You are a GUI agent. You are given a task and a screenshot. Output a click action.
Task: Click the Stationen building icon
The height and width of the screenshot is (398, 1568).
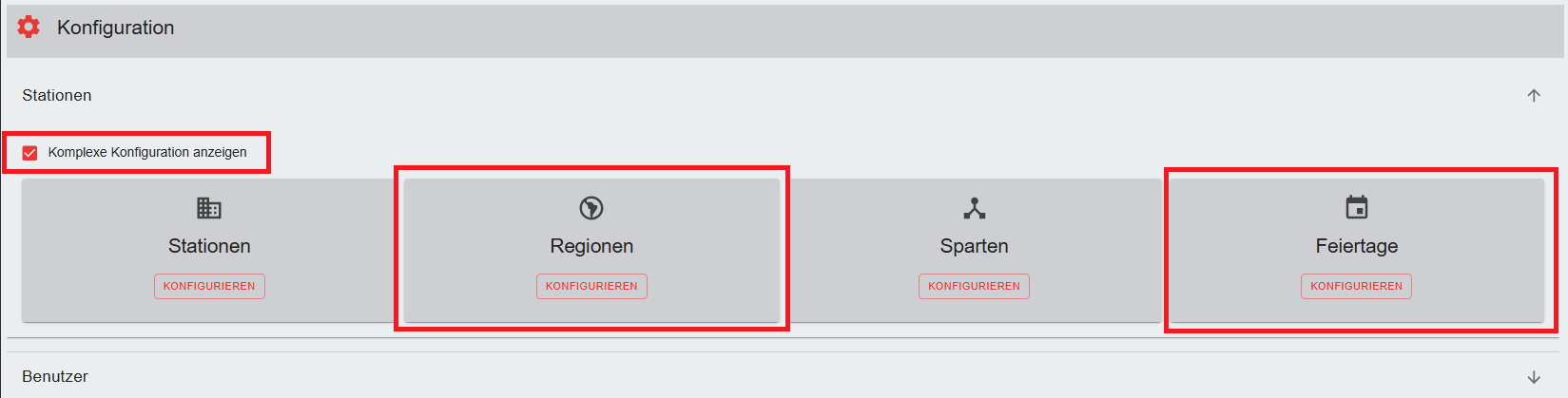[209, 207]
